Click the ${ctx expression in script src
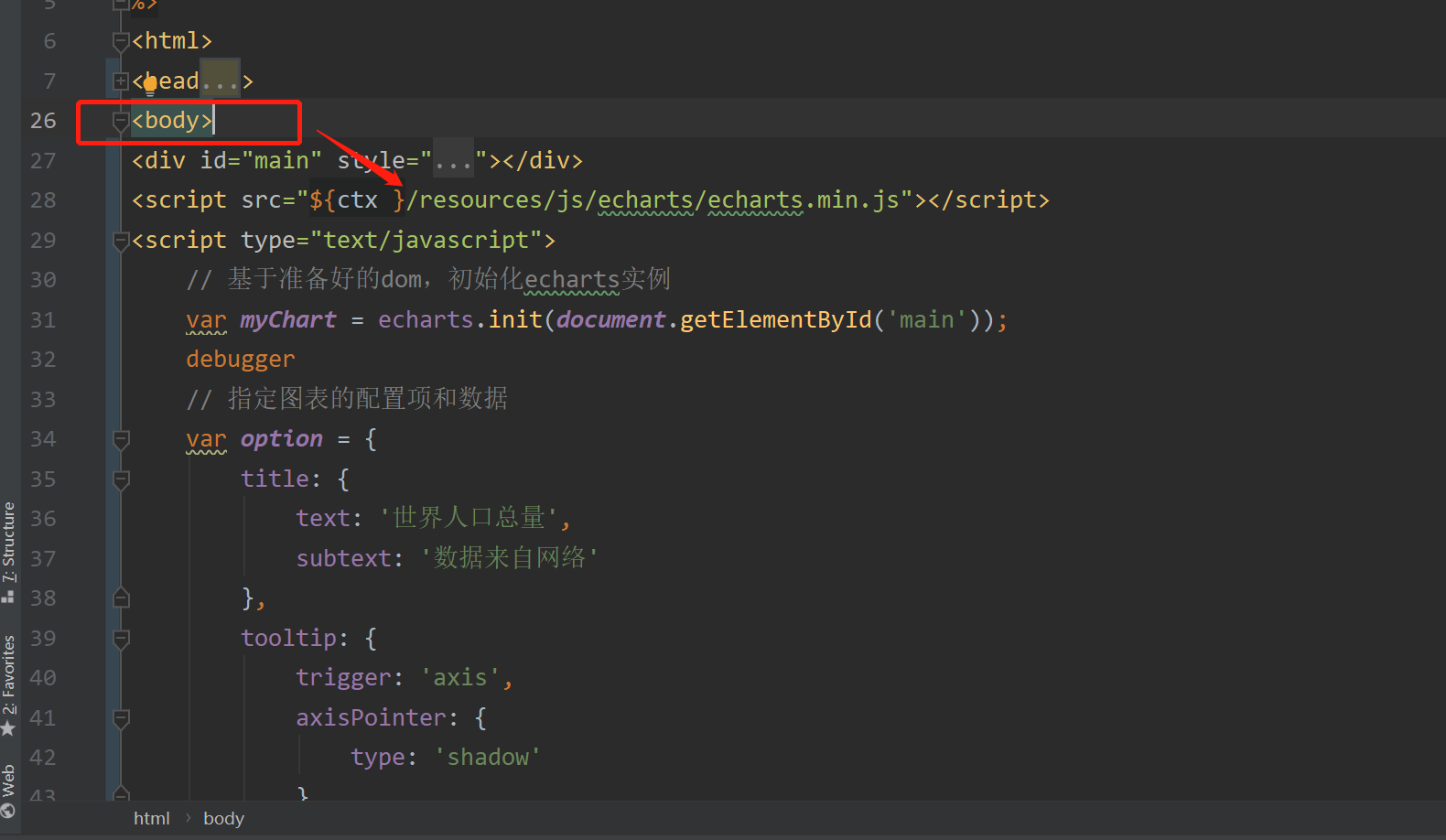 tap(358, 200)
